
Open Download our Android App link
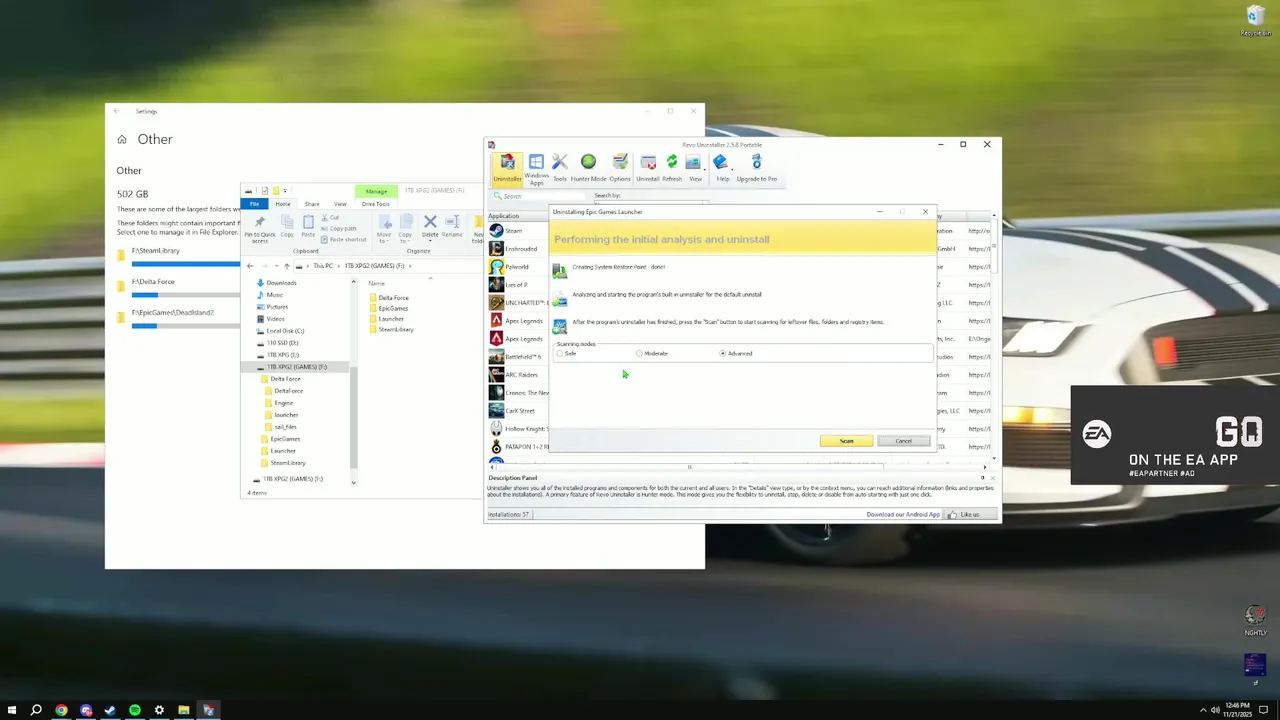click(x=903, y=514)
